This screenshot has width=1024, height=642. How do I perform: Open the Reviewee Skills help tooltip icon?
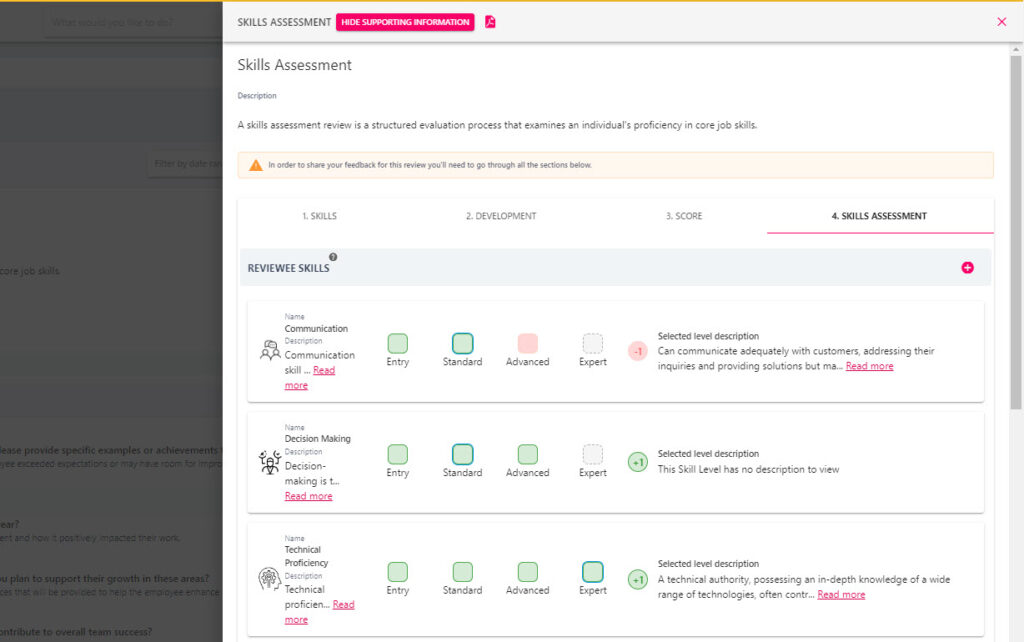tap(333, 257)
